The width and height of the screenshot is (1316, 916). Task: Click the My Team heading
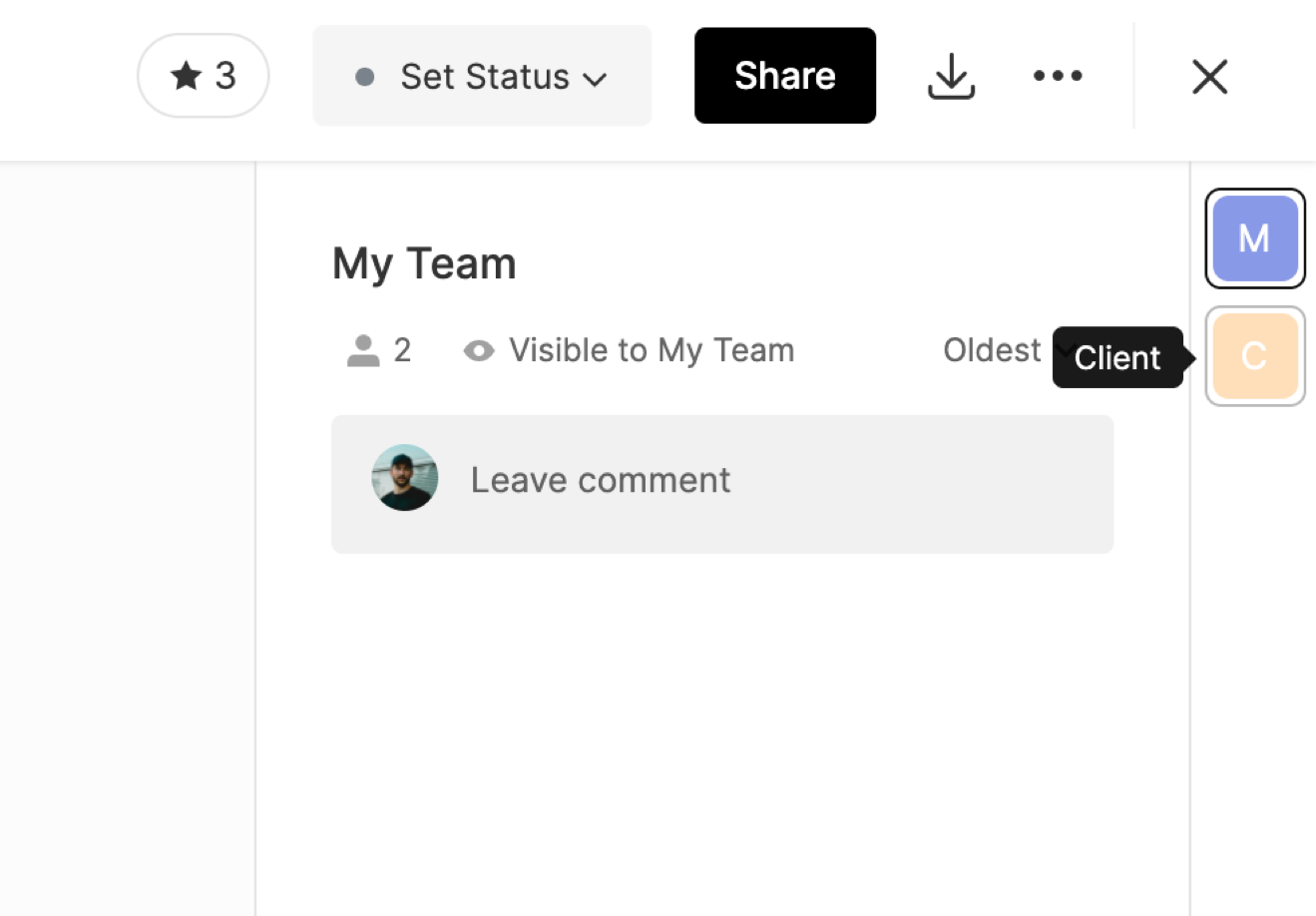pos(424,264)
